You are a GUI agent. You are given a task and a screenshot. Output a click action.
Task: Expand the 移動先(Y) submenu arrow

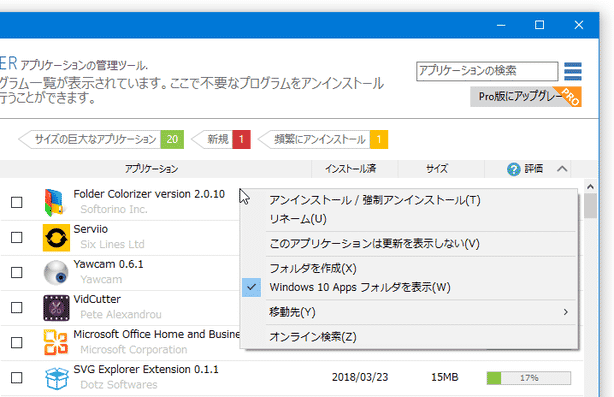(x=565, y=312)
